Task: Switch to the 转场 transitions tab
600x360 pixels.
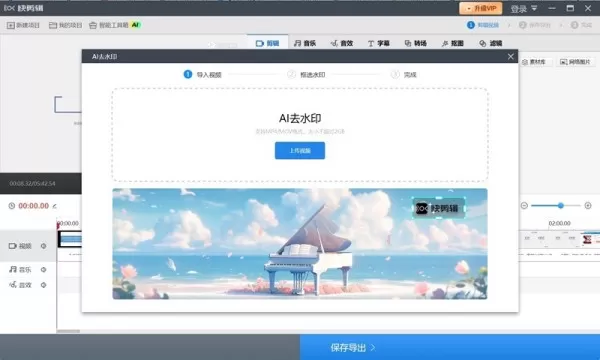Action: [x=416, y=43]
